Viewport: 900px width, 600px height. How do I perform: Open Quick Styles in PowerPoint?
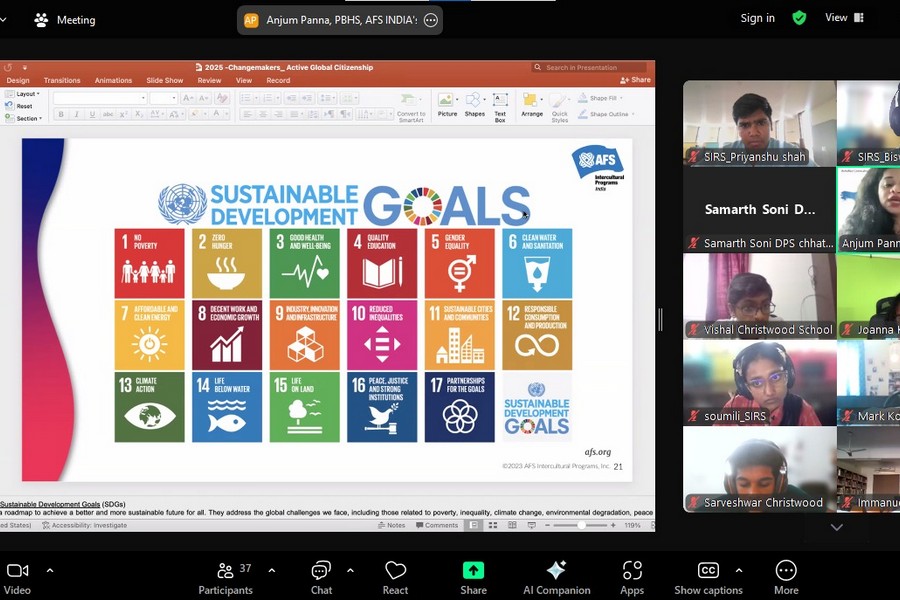tap(560, 108)
